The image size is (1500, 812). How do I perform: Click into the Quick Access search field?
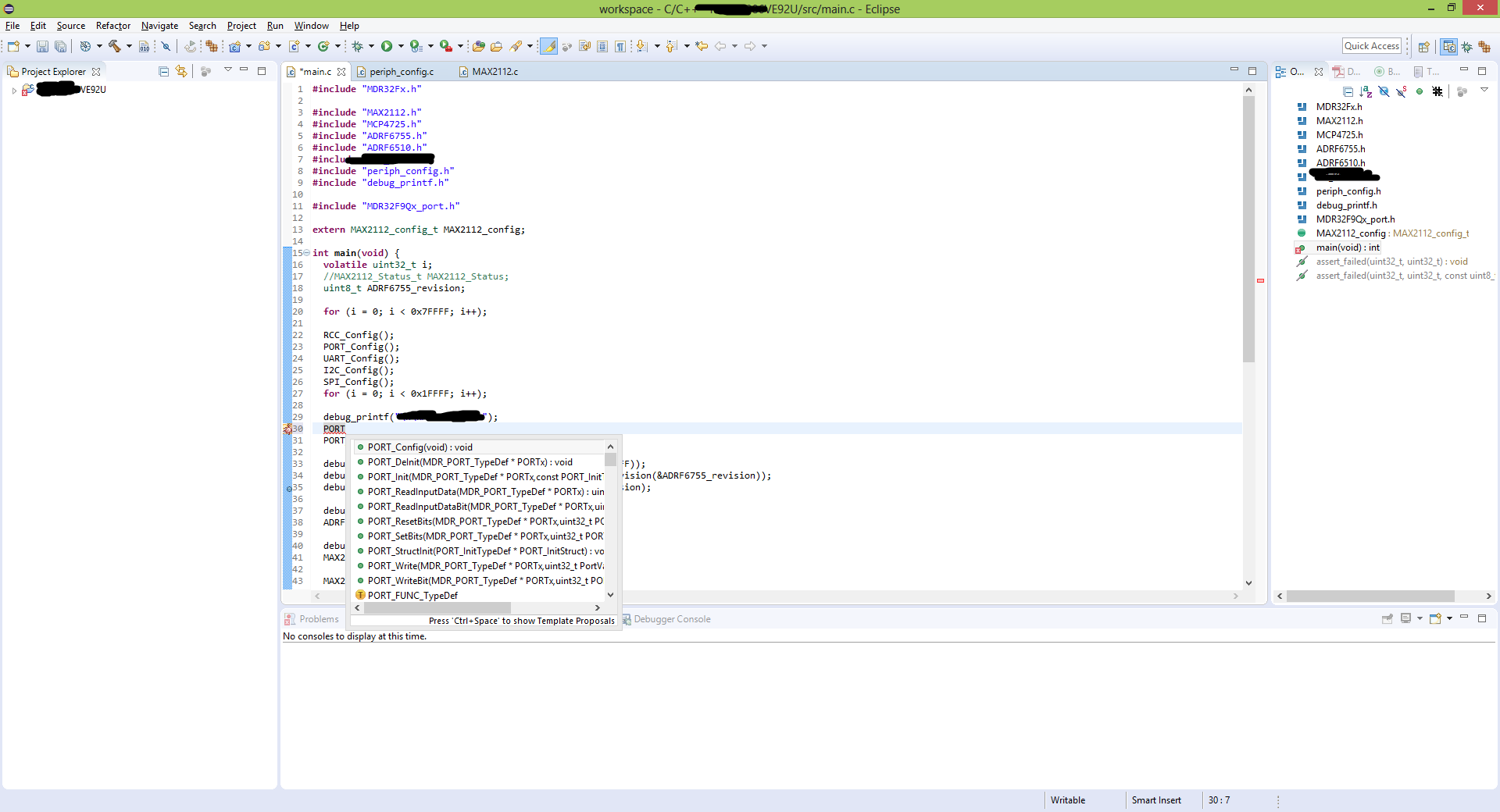tap(1371, 46)
